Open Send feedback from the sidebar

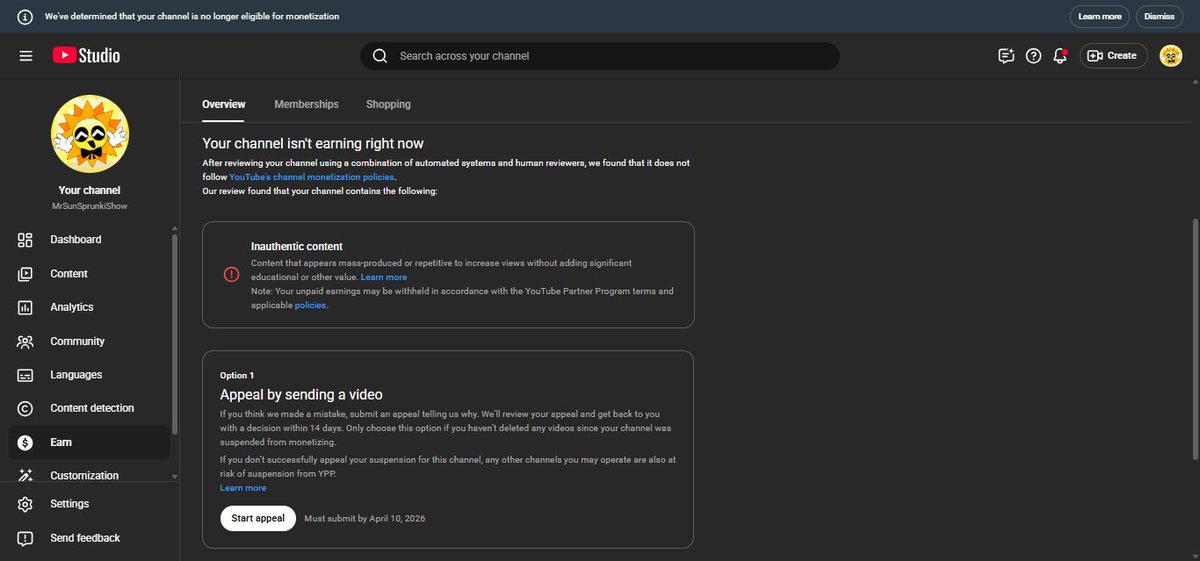[x=89, y=538]
